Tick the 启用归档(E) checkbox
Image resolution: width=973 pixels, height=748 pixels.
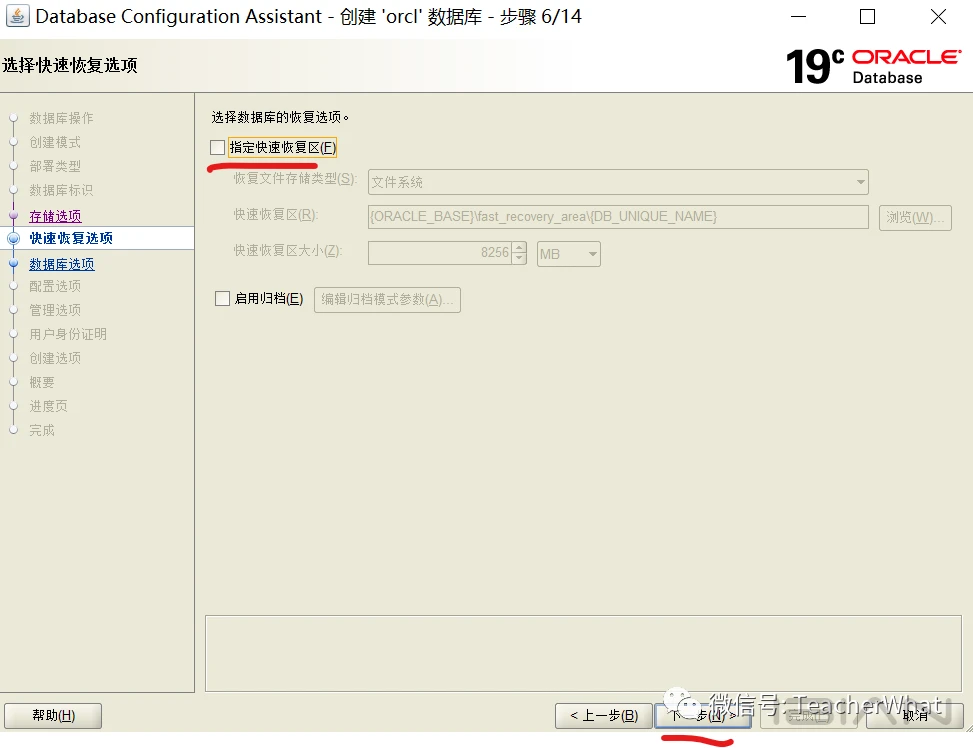(x=222, y=299)
